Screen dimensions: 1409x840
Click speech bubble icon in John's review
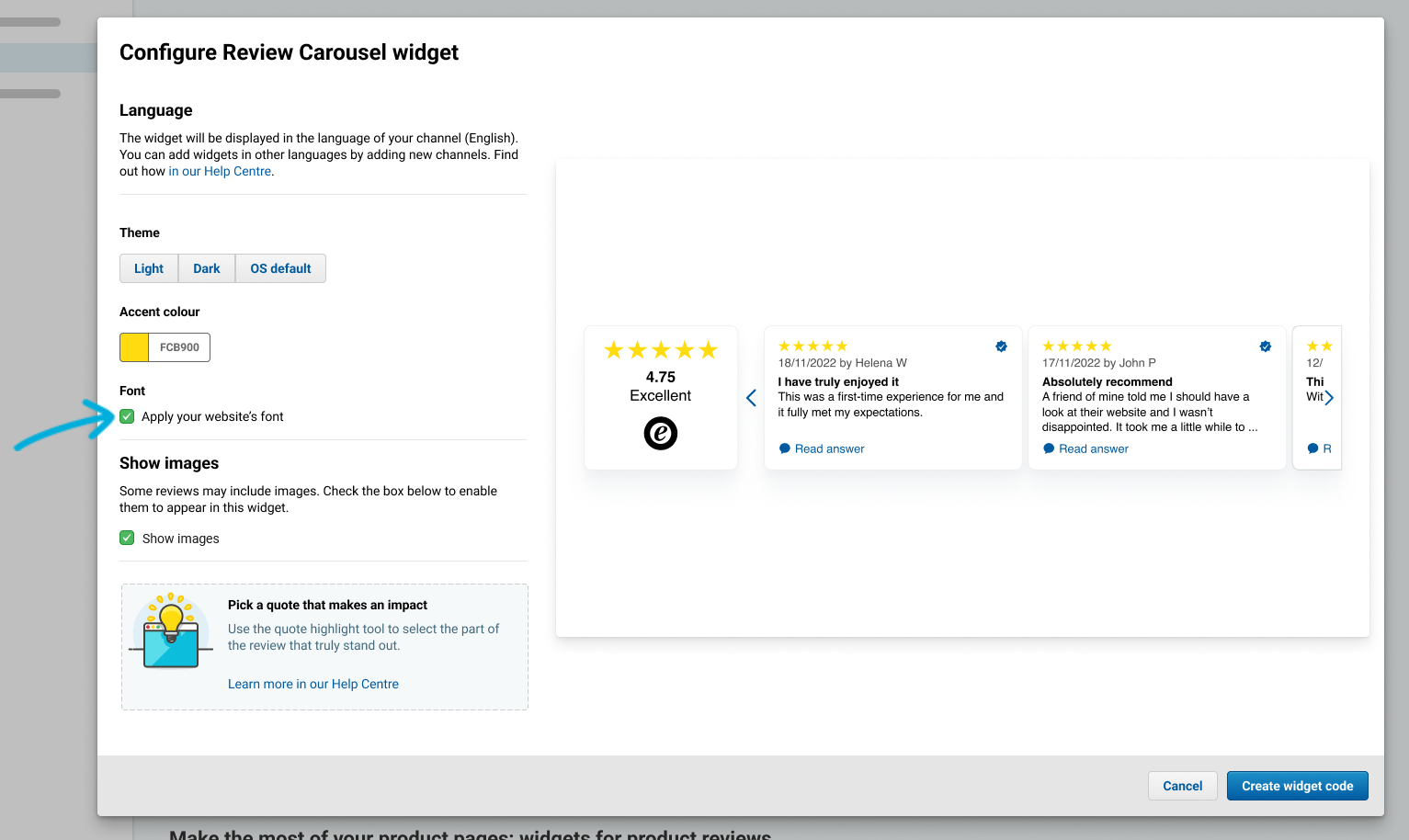pyautogui.click(x=1049, y=448)
